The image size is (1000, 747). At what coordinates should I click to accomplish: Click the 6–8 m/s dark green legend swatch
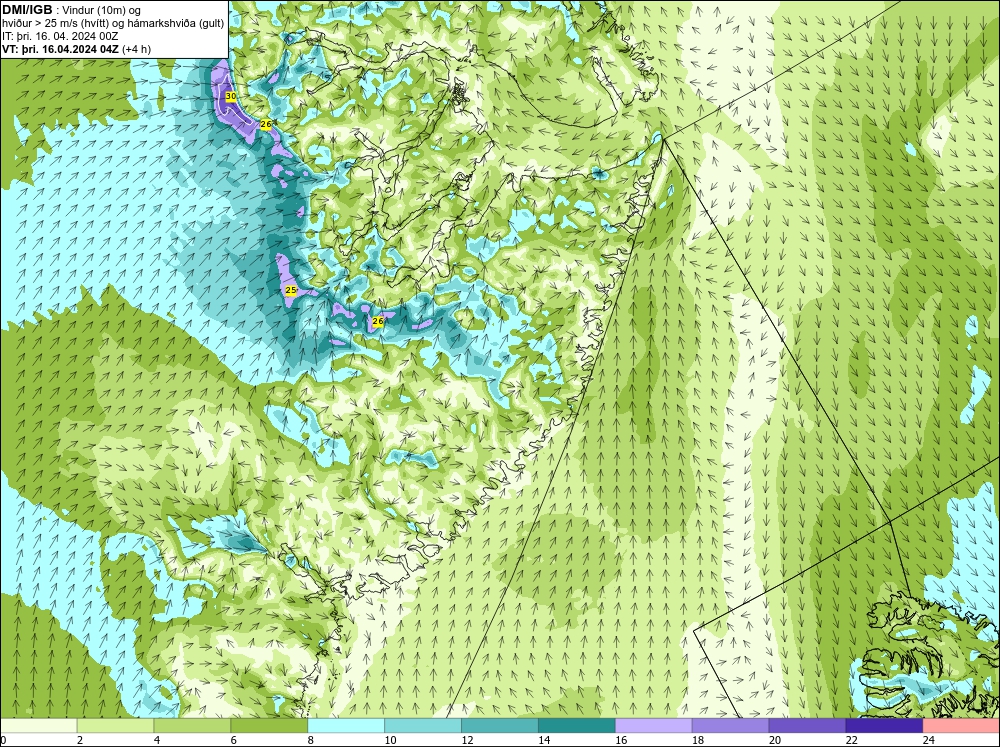pyautogui.click(x=269, y=726)
